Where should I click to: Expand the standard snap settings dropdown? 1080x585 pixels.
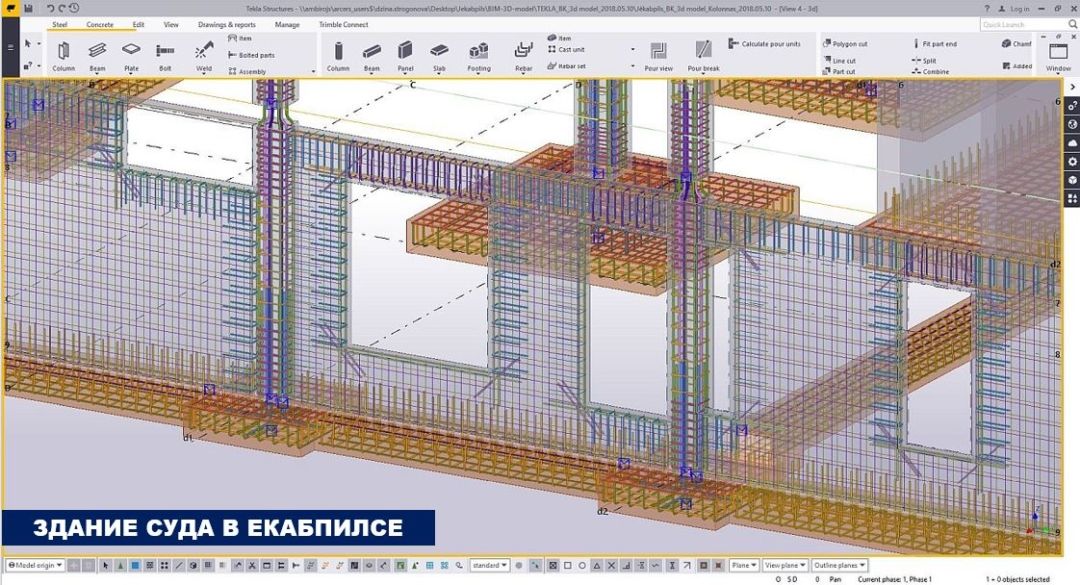coord(489,565)
